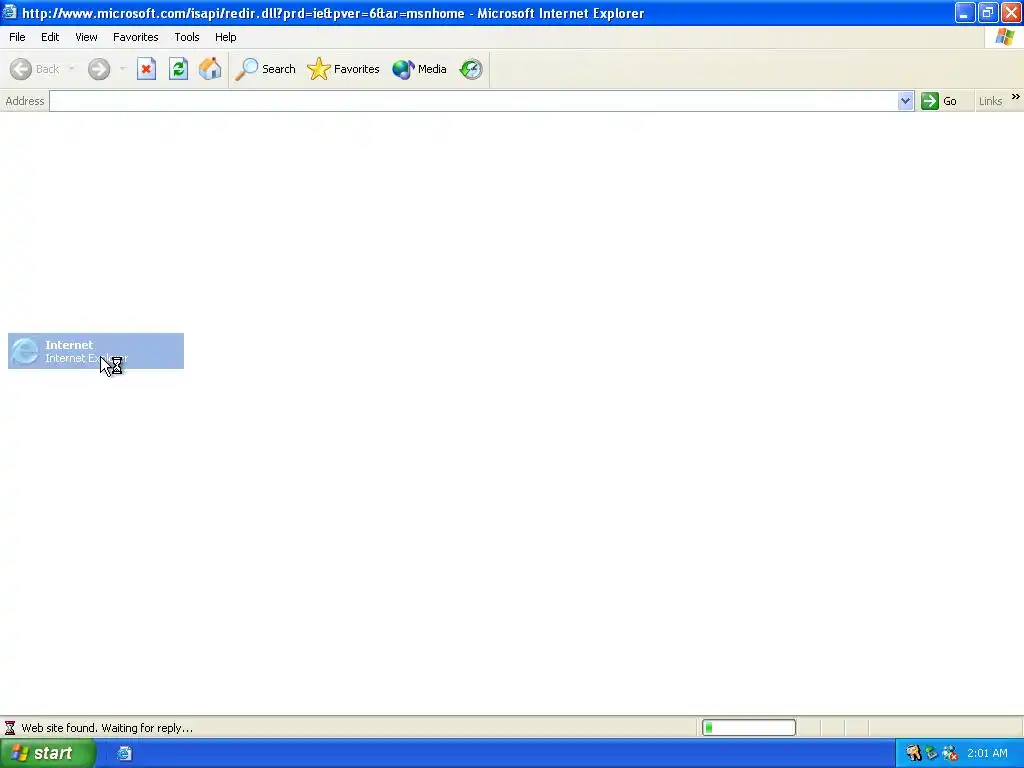Viewport: 1024px width, 768px height.
Task: Click inside the Address input field
Action: [473, 101]
